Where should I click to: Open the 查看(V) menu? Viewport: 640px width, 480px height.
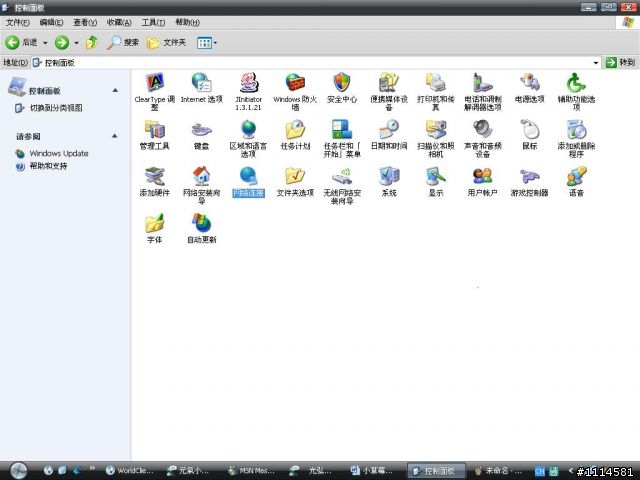[85, 22]
